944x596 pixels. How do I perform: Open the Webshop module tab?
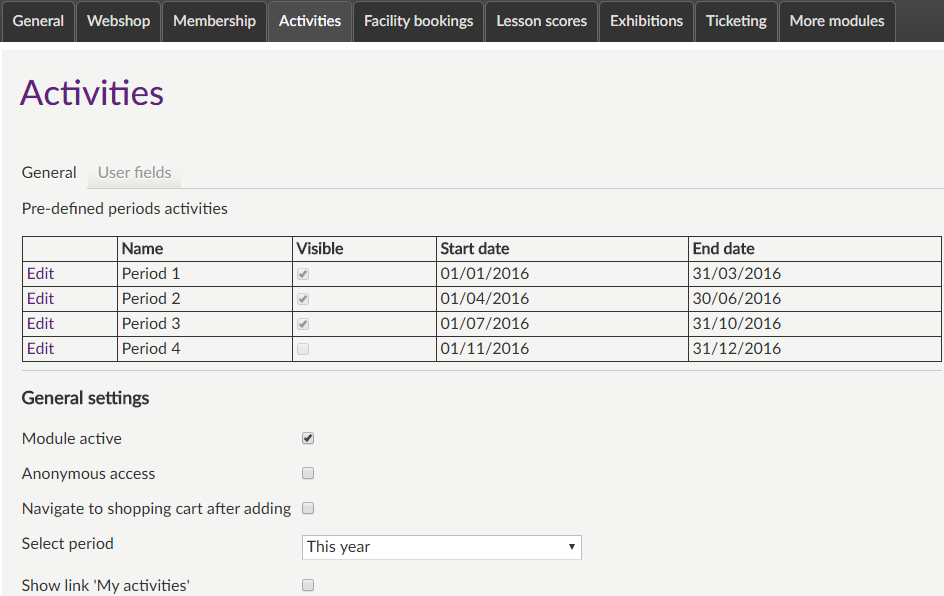coord(119,21)
